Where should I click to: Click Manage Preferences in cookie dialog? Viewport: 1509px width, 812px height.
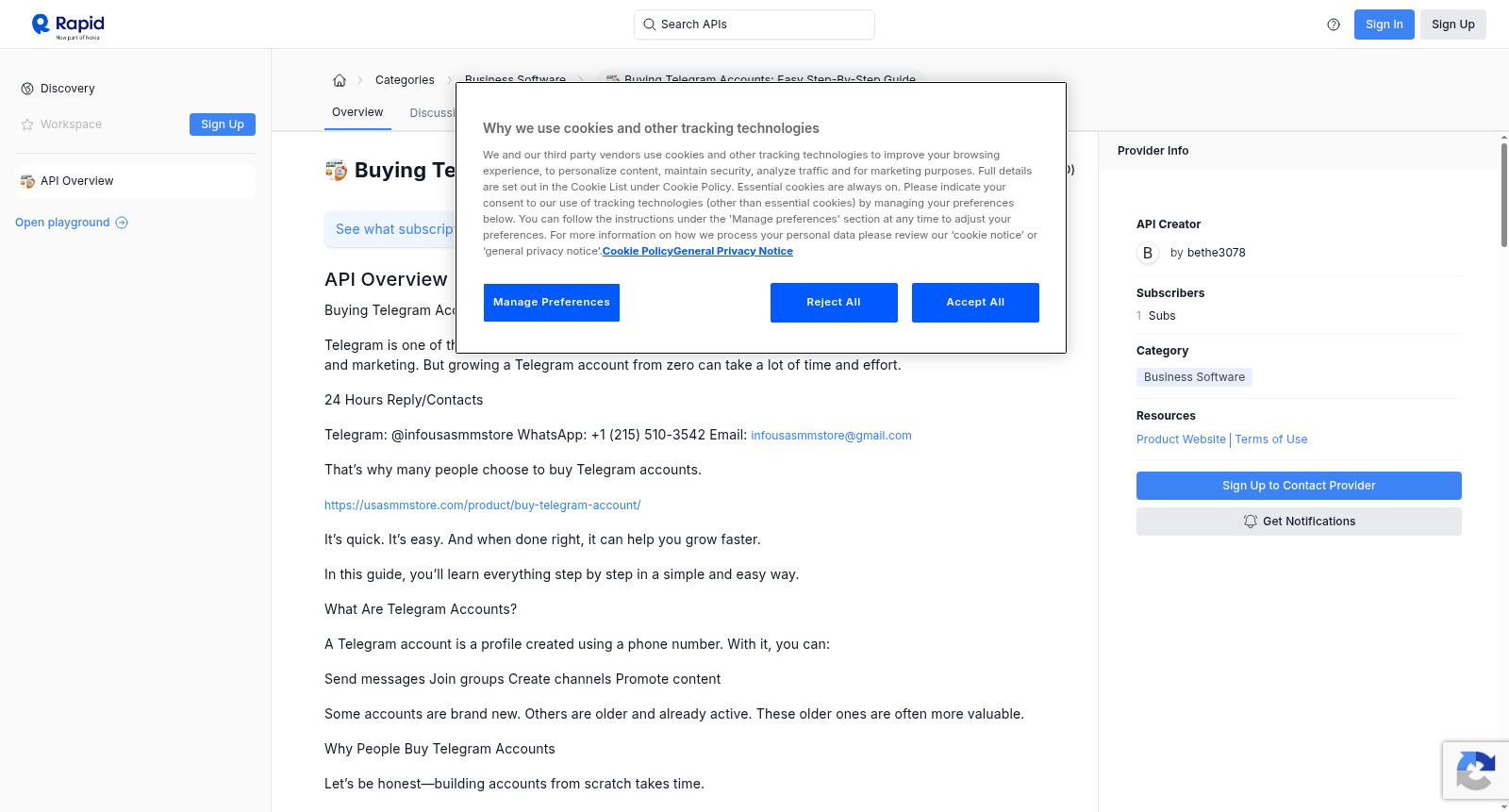point(552,303)
